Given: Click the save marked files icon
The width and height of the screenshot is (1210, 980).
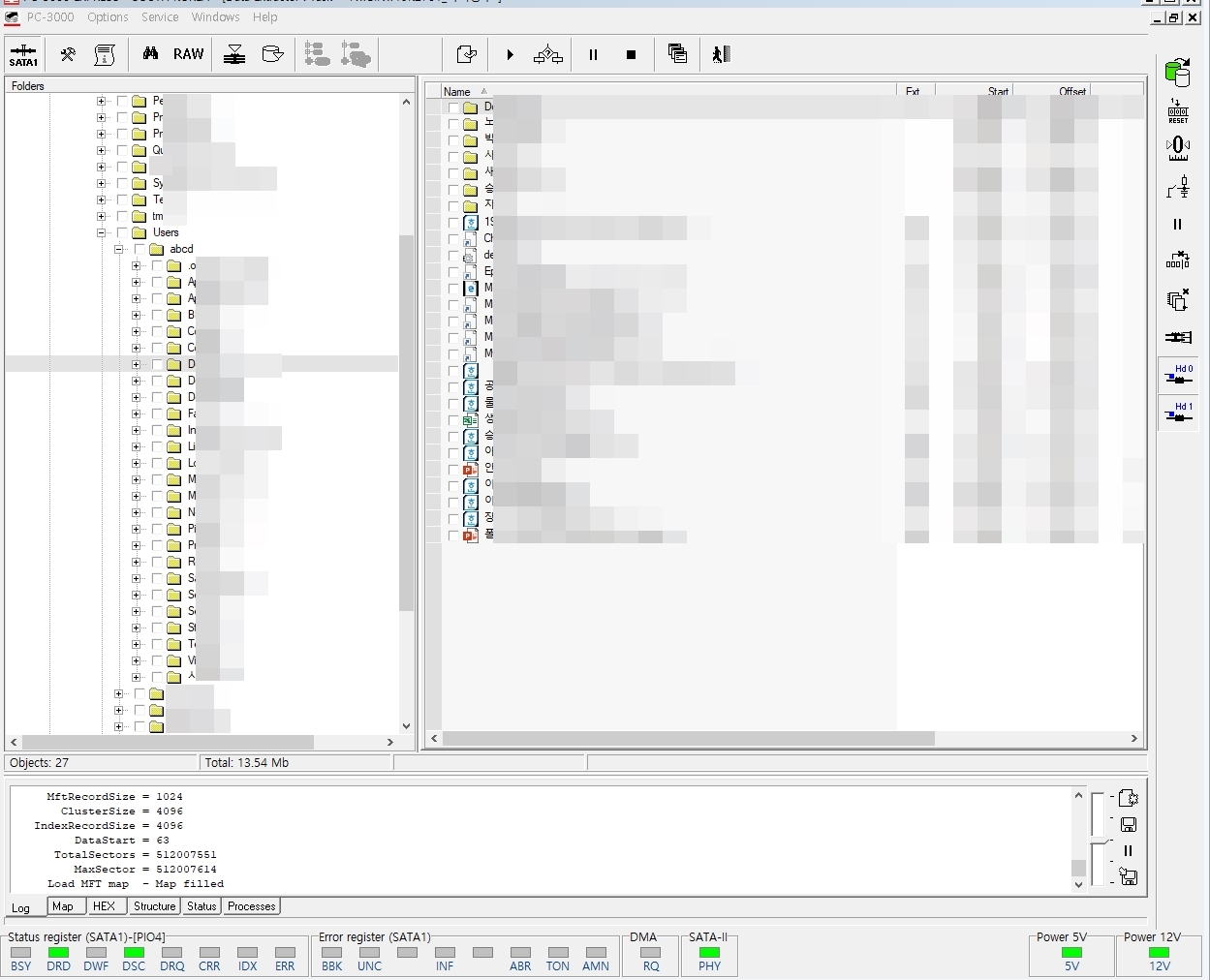Looking at the screenshot, I should pyautogui.click(x=466, y=55).
